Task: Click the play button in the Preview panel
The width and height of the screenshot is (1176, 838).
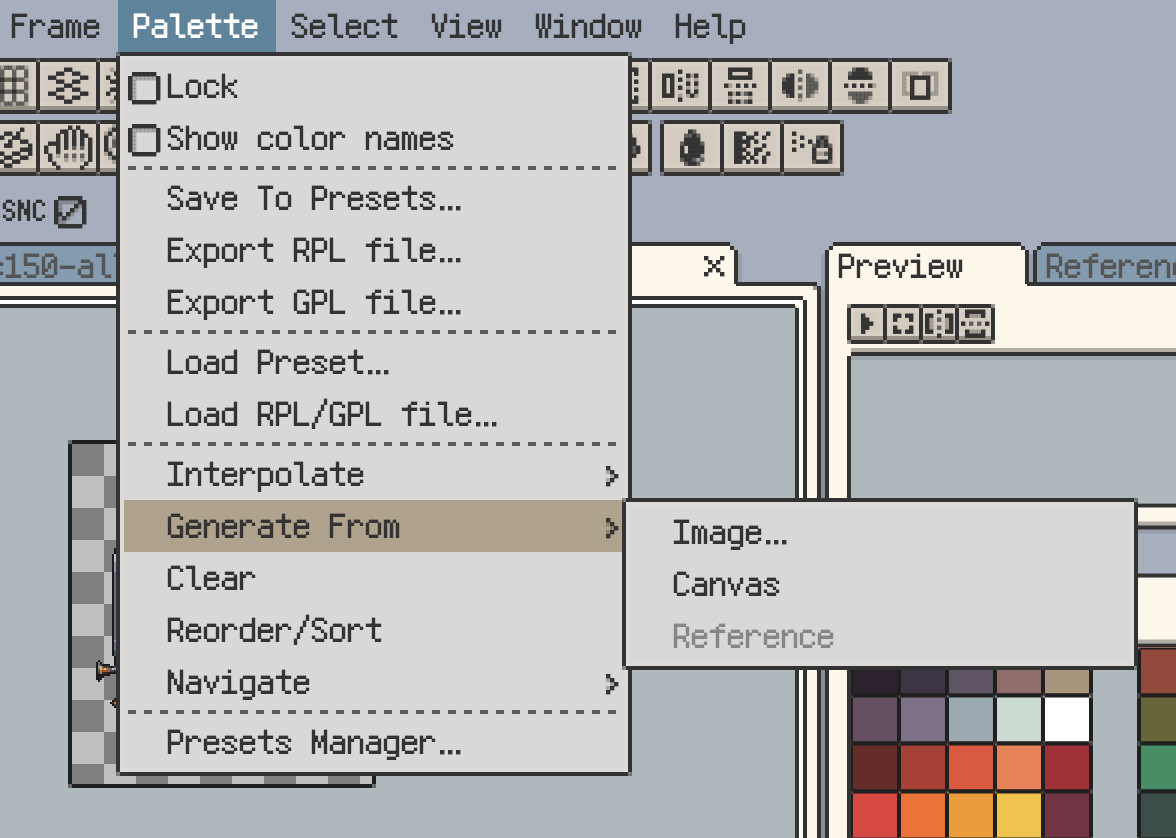Action: click(x=867, y=324)
